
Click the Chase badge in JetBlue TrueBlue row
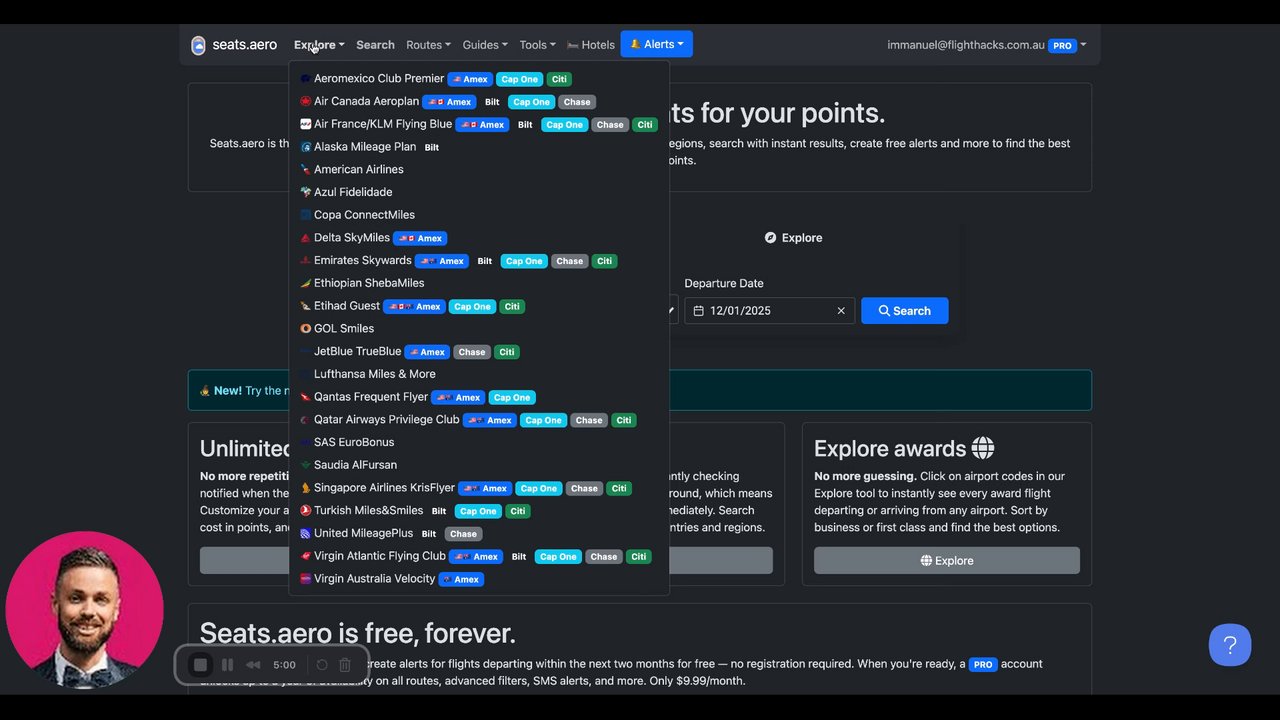point(472,352)
